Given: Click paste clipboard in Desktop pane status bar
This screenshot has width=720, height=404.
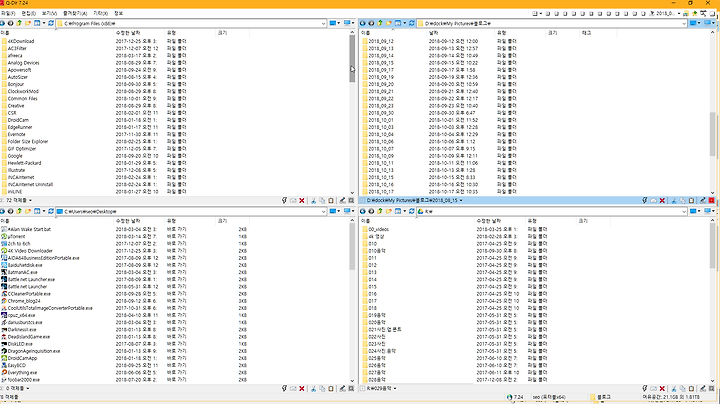Looking at the screenshot, I should pos(331,388).
